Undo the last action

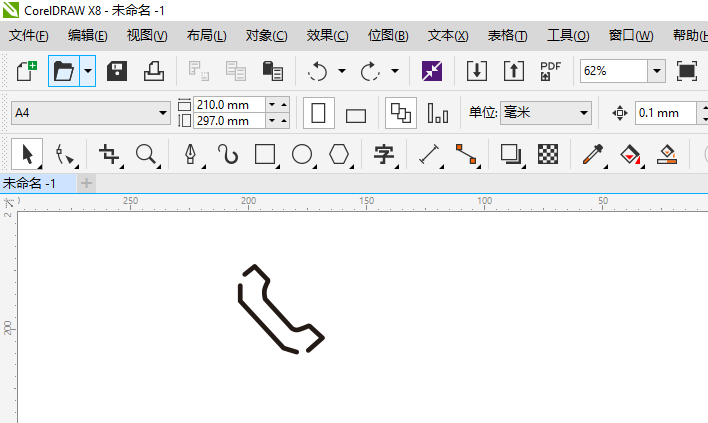coord(317,71)
